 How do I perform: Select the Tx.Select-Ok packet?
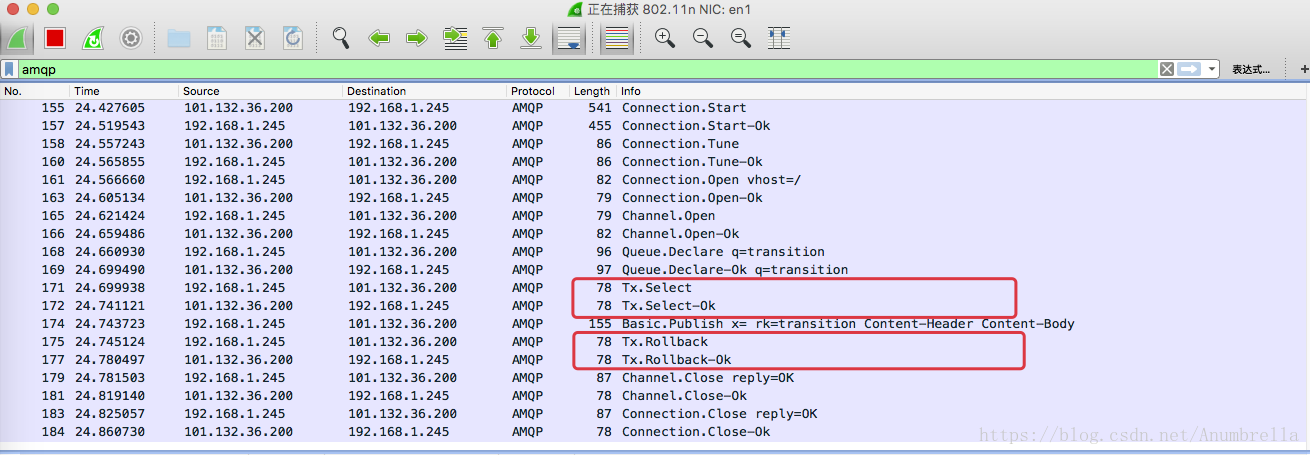coord(655,306)
